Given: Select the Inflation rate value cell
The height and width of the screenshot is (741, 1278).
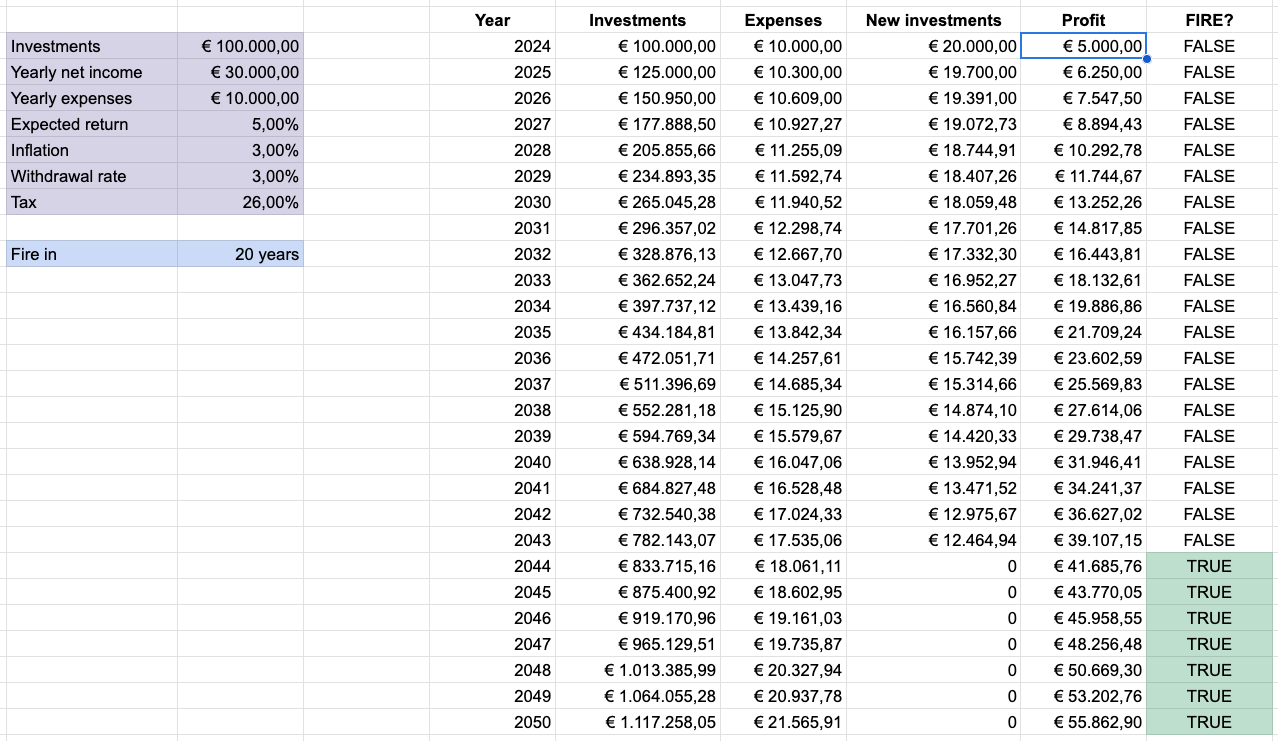Looking at the screenshot, I should [240, 150].
